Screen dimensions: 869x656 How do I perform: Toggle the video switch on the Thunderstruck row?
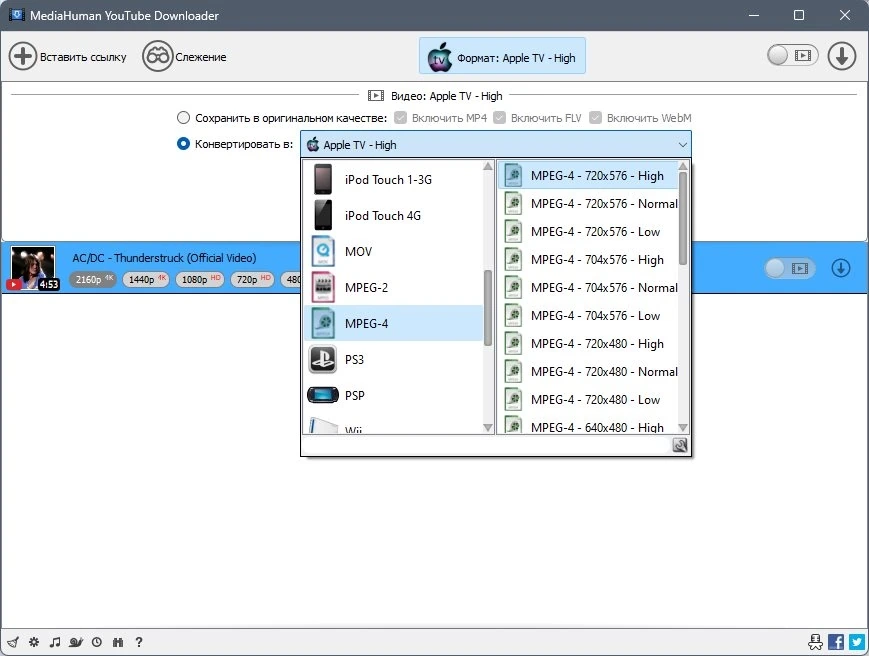tap(790, 268)
